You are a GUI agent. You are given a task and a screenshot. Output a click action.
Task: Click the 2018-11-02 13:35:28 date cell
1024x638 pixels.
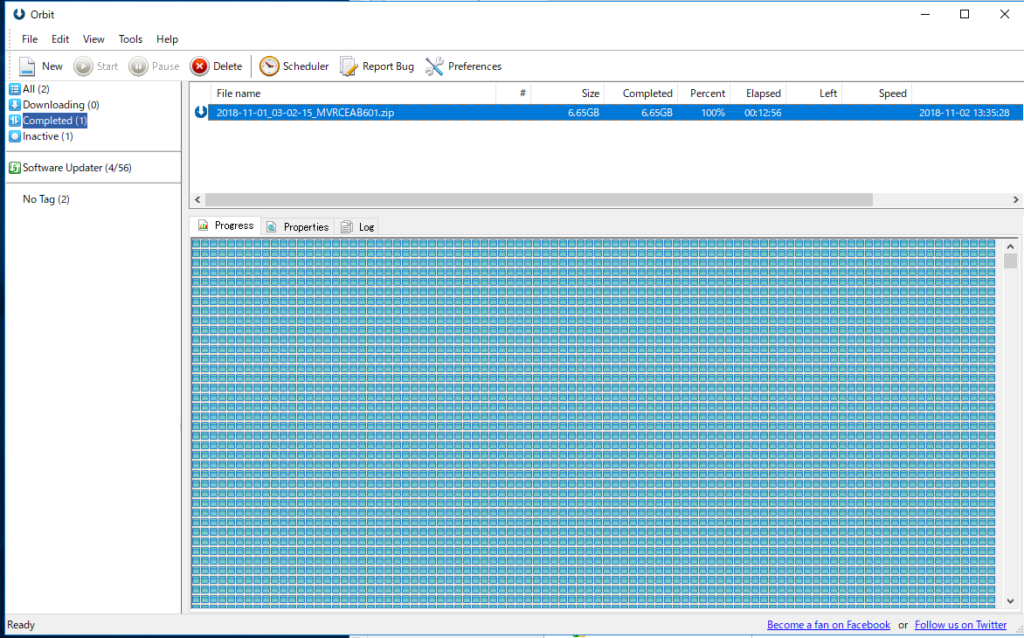coord(964,112)
